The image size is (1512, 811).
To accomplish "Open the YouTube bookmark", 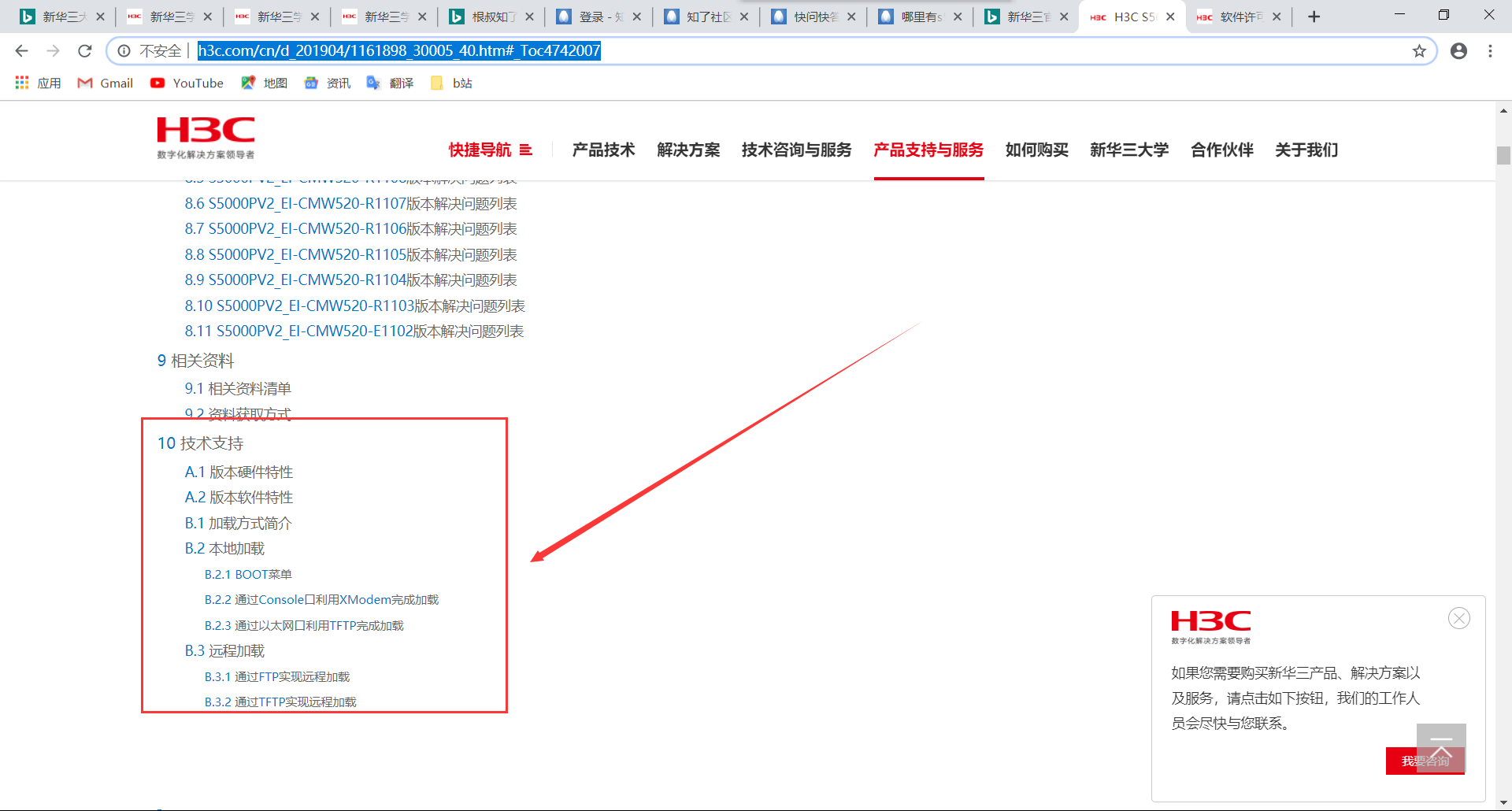I will pos(187,83).
